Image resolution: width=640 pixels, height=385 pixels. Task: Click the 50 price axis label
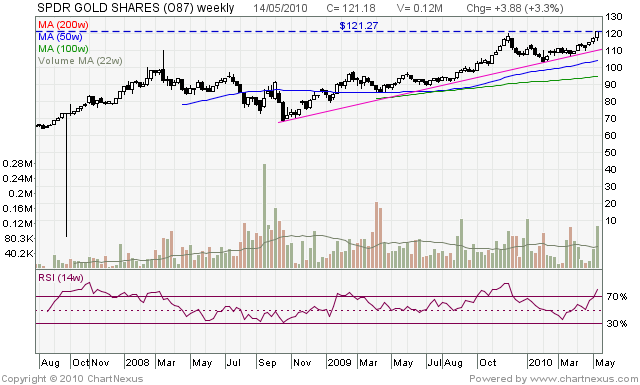[x=611, y=153]
